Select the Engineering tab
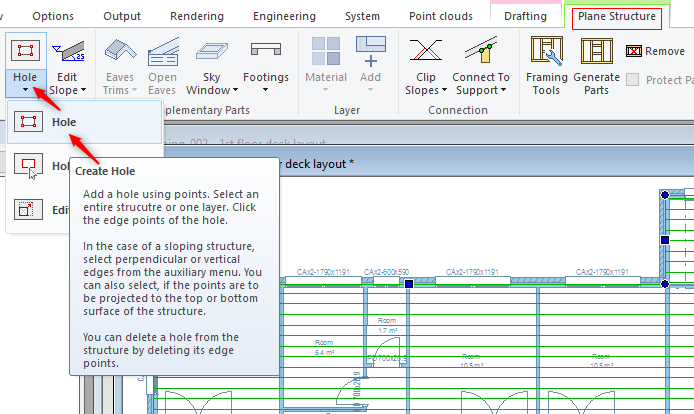This screenshot has width=694, height=414. pyautogui.click(x=284, y=17)
